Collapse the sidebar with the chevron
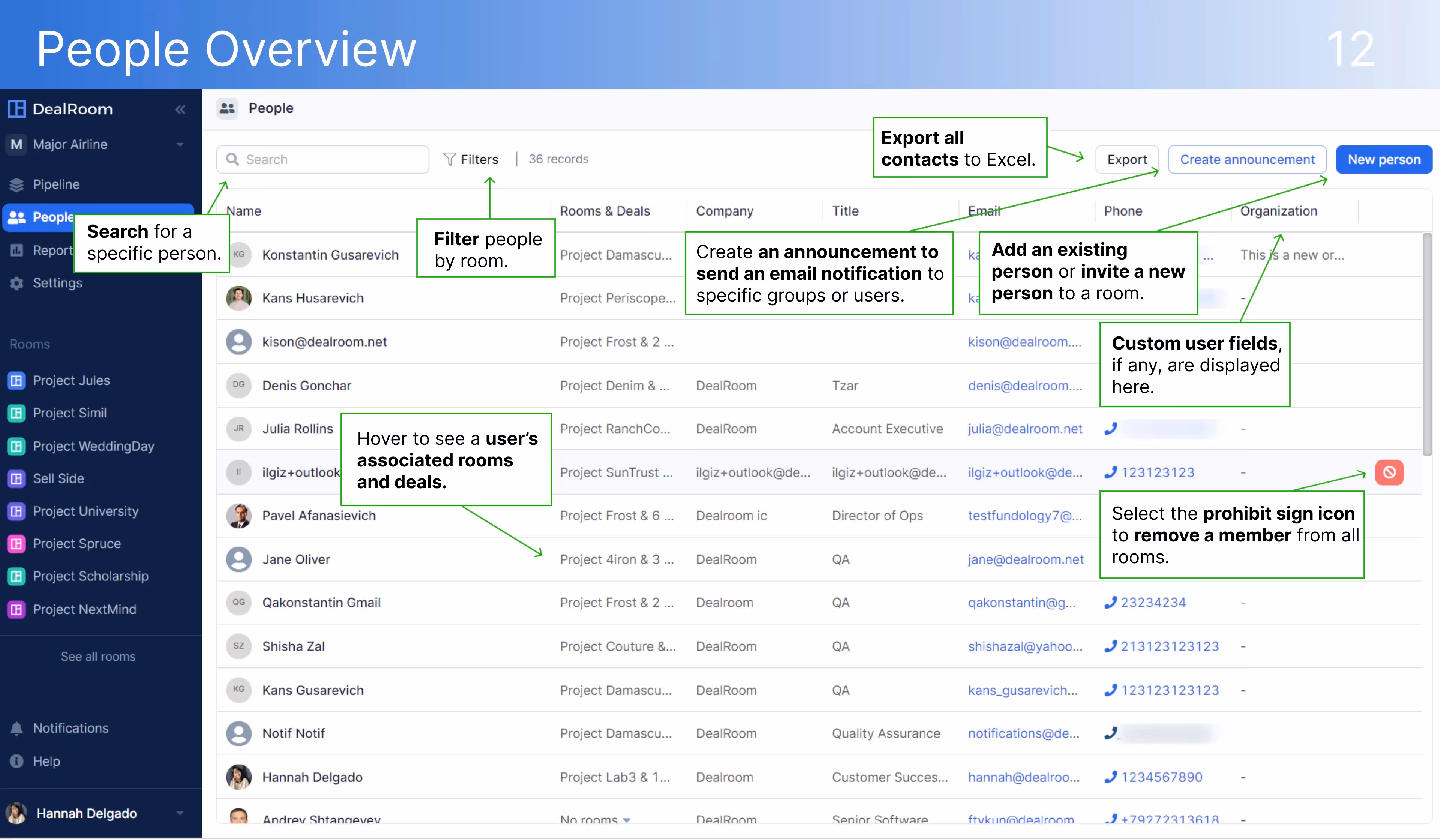Screen dimensions: 1440x840 pos(180,109)
